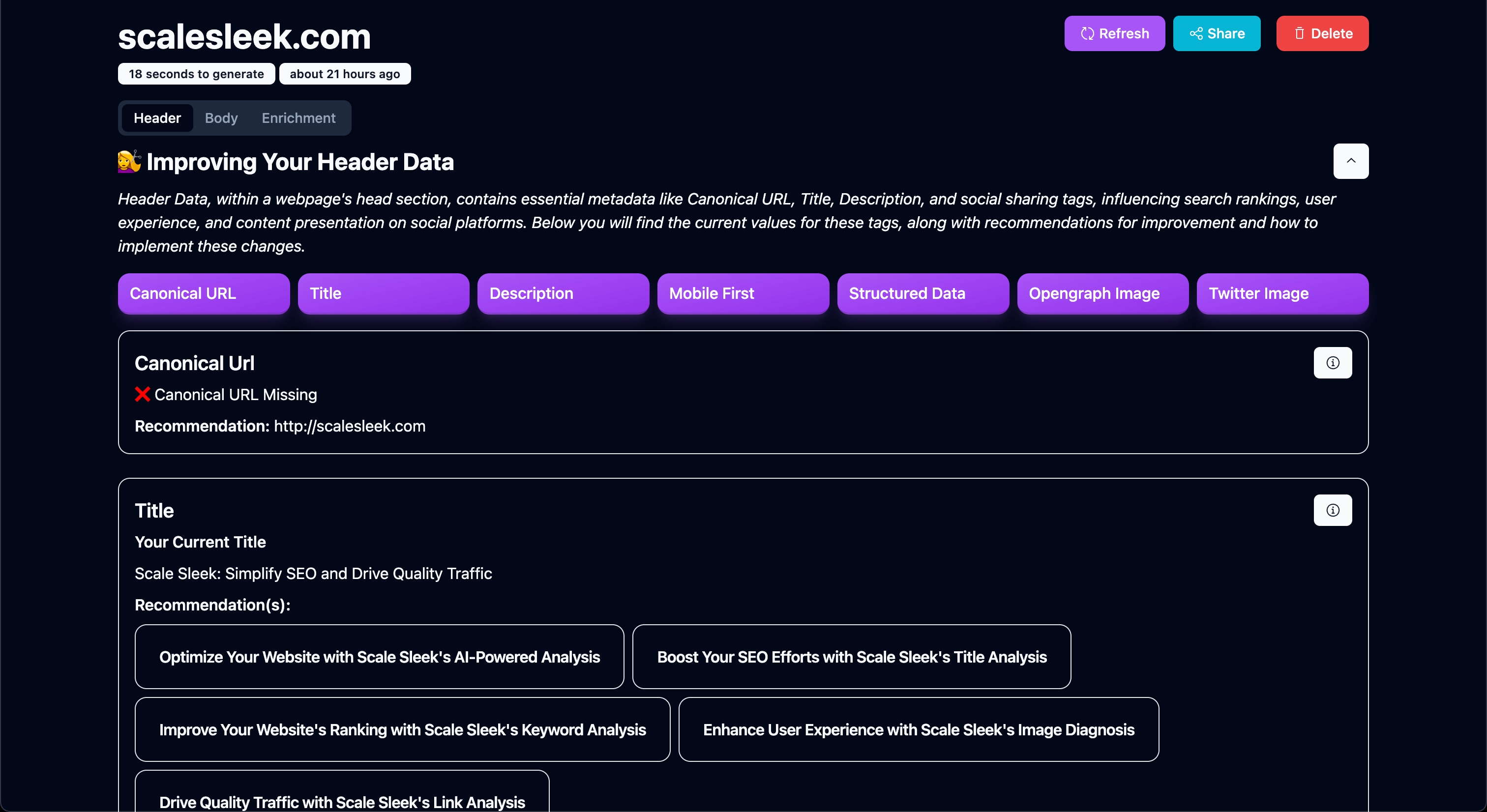Screen dimensions: 1487x812
Task: Collapse the Improving Your Header Data section
Action: (1351, 161)
